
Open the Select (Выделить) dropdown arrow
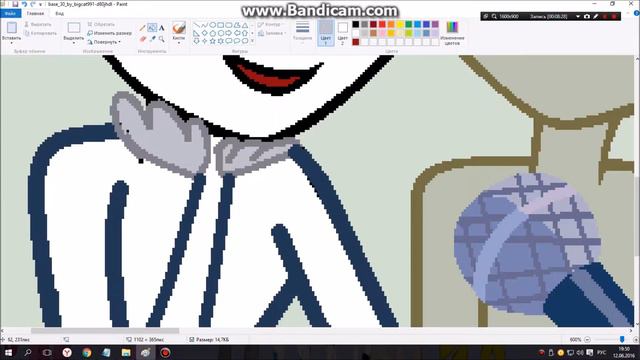click(x=74, y=43)
